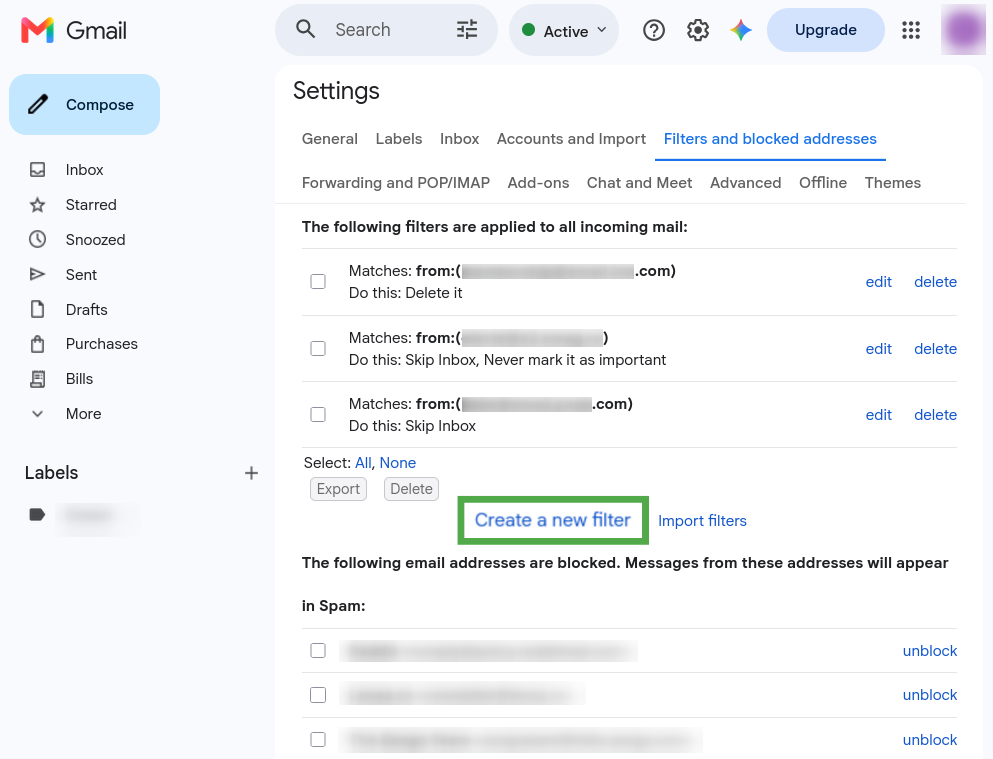Click the blurred label tag icon
This screenshot has width=993, height=759.
tap(37, 515)
